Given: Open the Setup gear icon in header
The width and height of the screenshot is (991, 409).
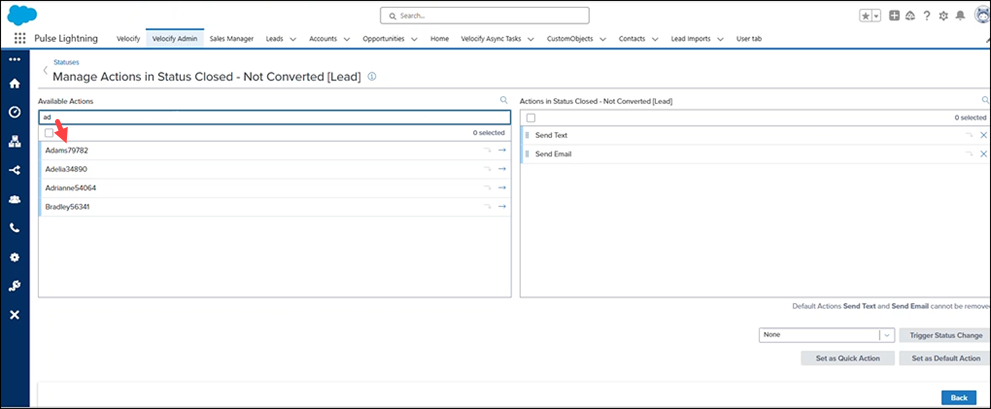Looking at the screenshot, I should click(x=944, y=16).
